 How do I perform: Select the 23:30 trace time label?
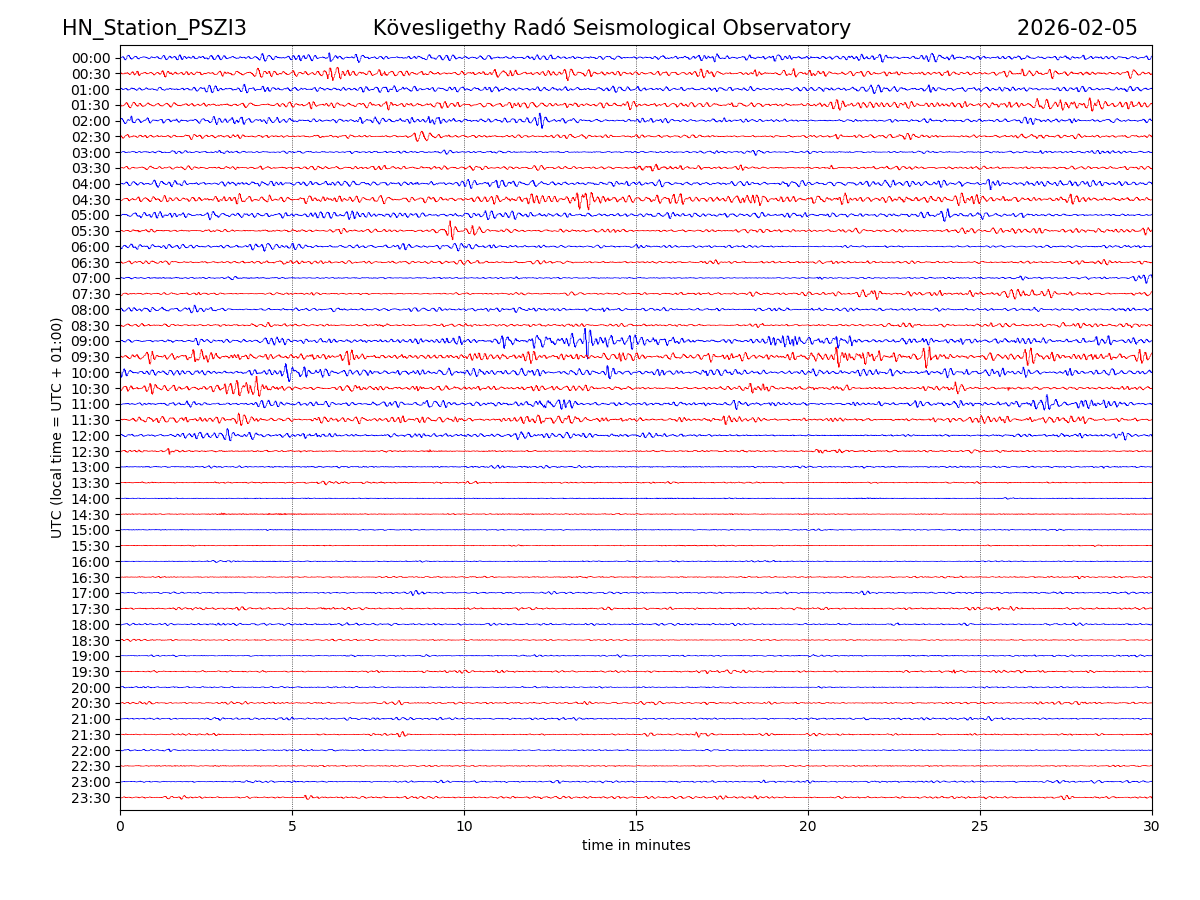point(91,798)
